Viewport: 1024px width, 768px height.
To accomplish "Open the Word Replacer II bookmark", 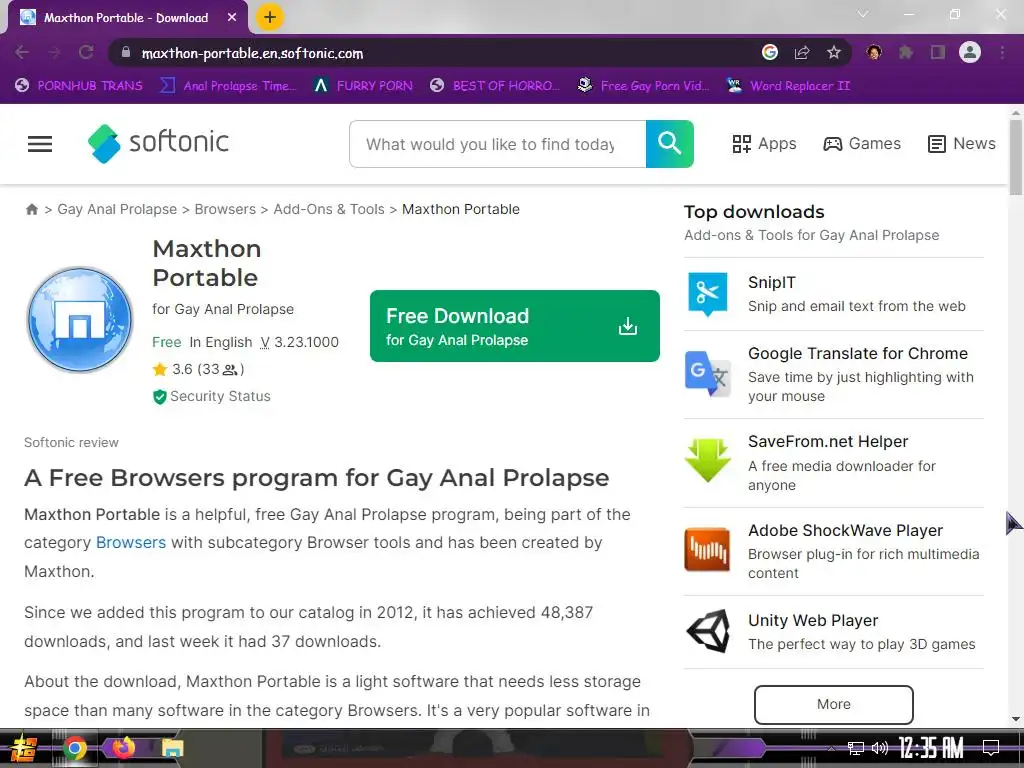I will (788, 86).
